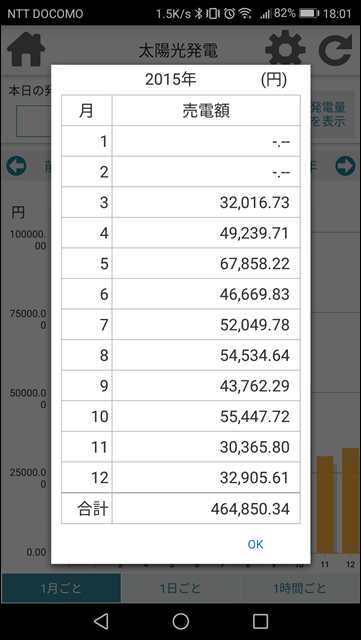361x640 pixels.
Task: Switch to the 1時間ごと tab
Action: pos(300,588)
